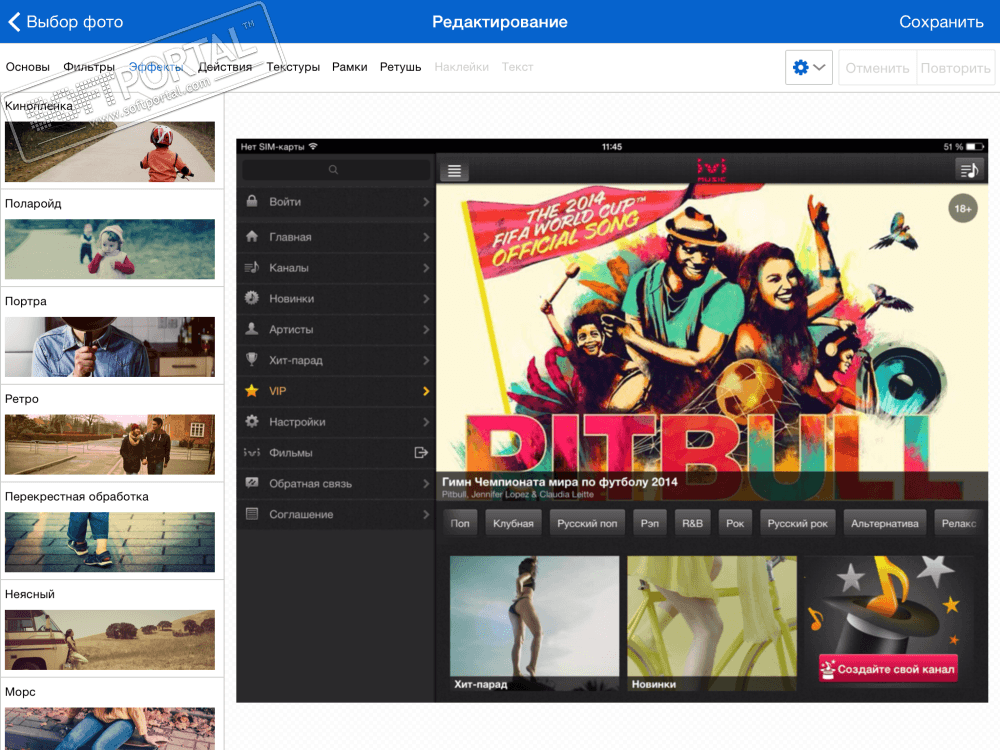Select the R&B genre button
This screenshot has width=1000, height=750.
[692, 523]
